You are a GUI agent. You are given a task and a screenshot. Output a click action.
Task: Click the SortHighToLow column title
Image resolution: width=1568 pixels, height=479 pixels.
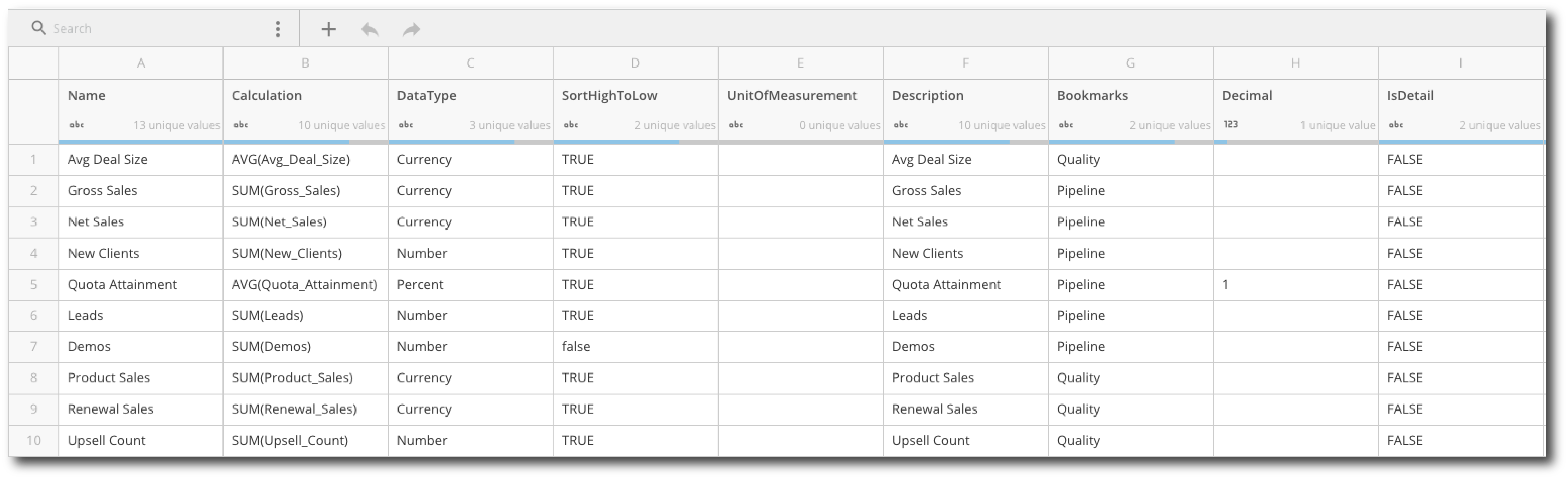(x=609, y=95)
